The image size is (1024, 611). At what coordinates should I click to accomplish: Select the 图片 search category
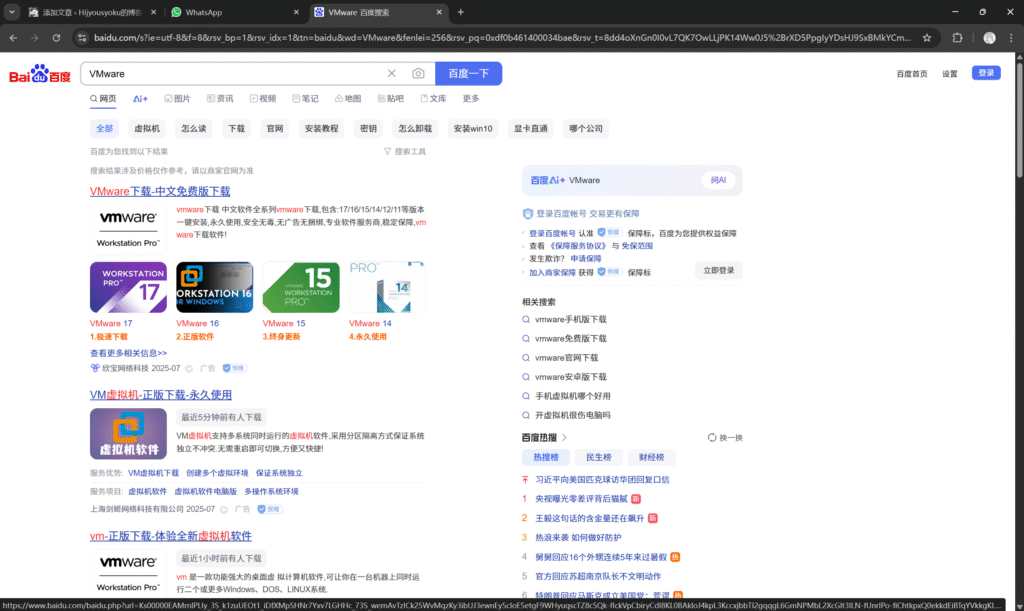[177, 99]
